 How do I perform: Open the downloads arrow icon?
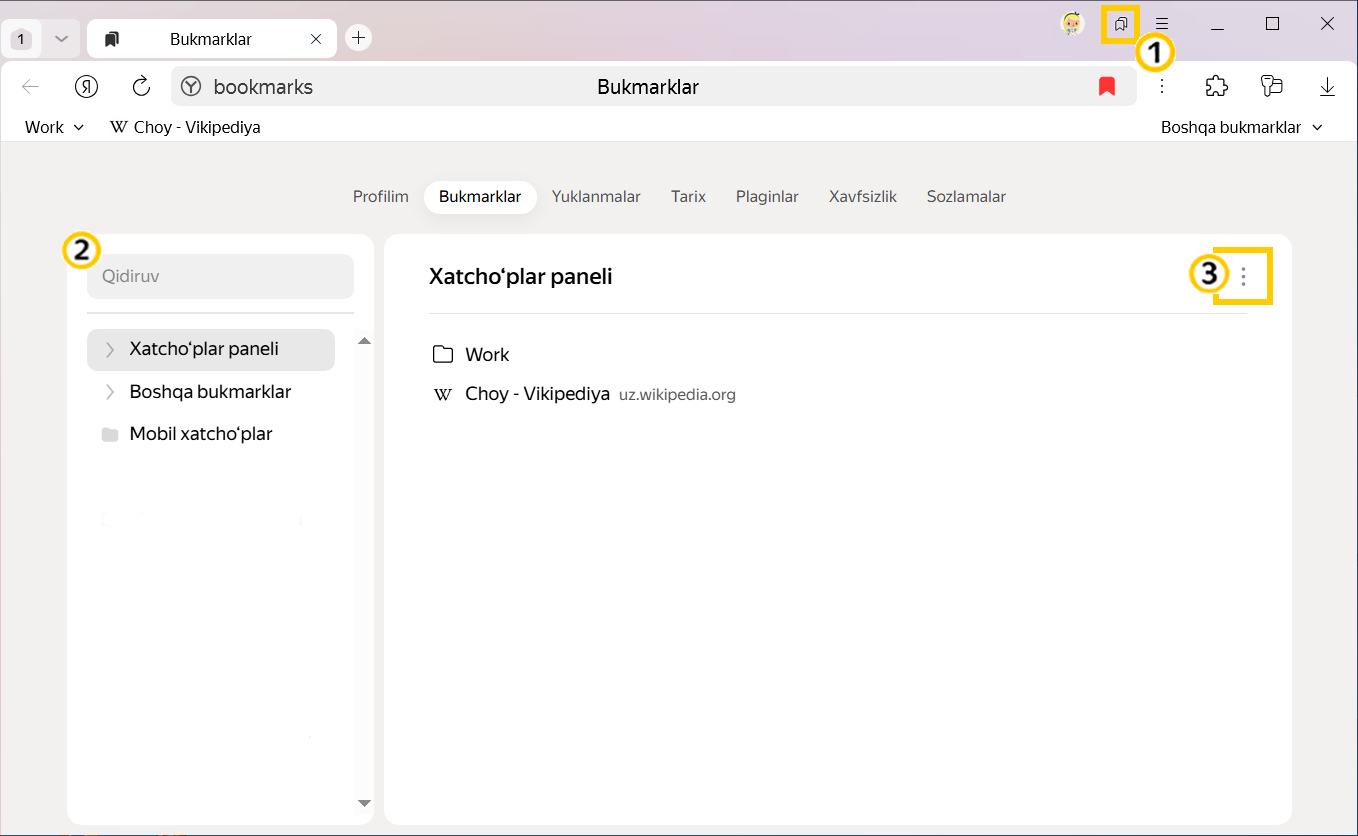coord(1327,87)
